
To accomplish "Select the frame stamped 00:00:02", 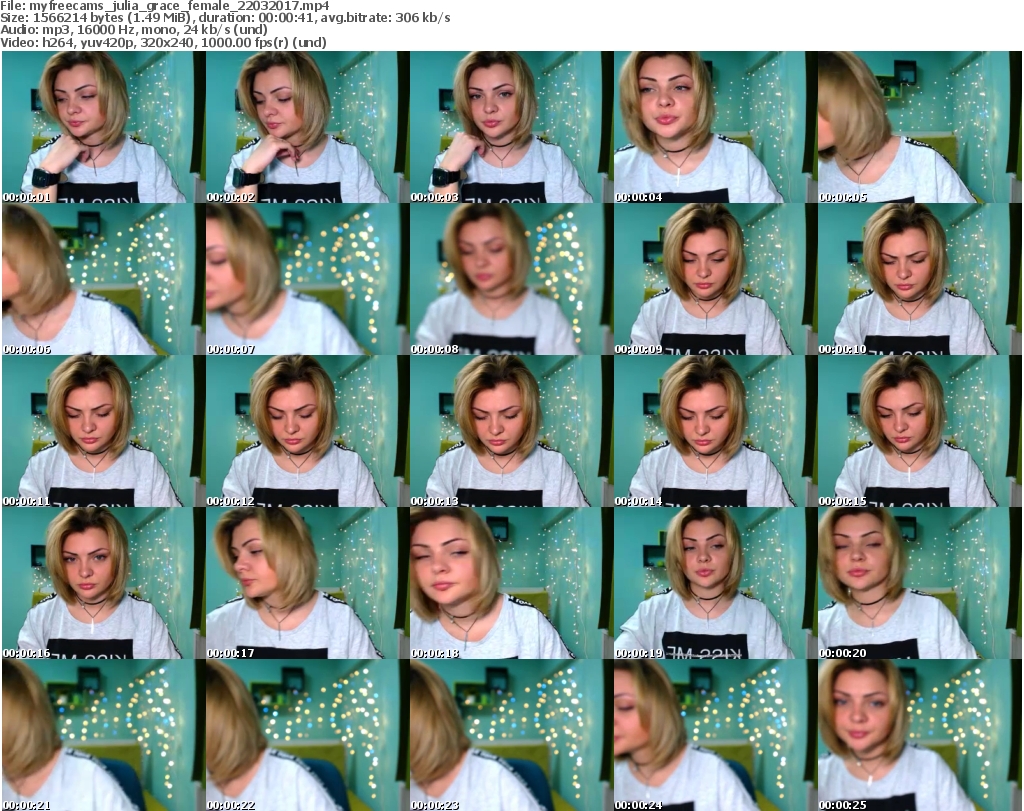I will pyautogui.click(x=308, y=127).
